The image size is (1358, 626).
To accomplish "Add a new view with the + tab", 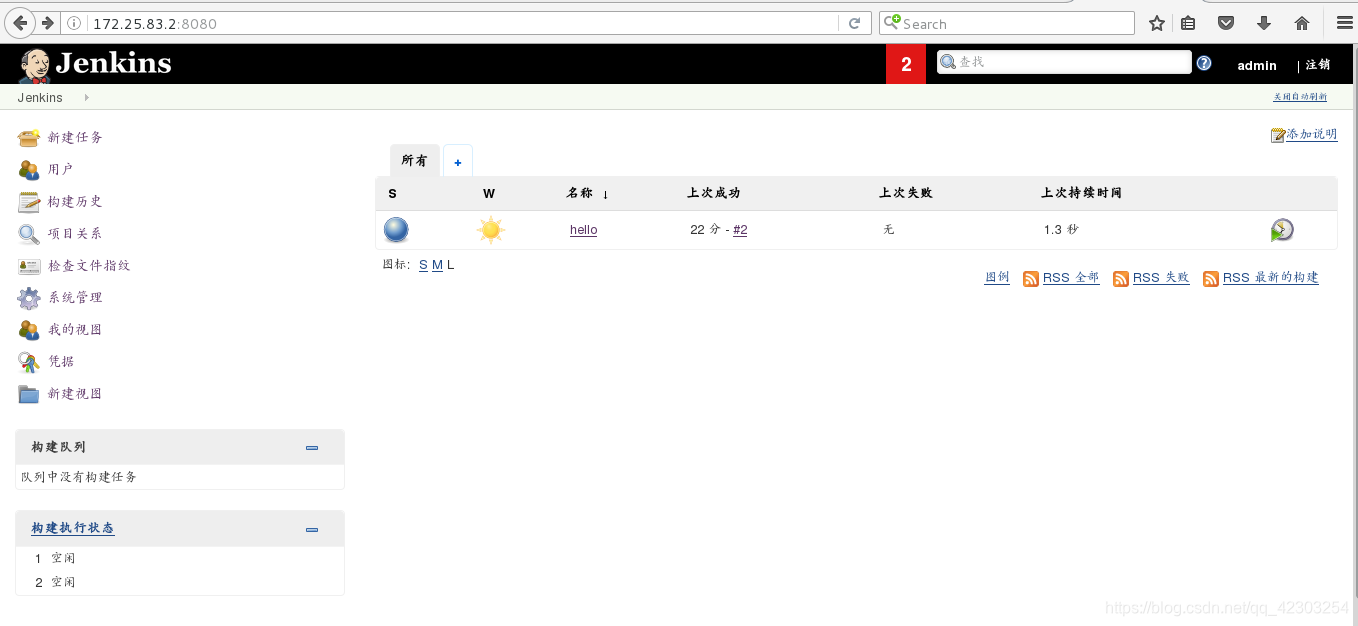I will (x=458, y=161).
